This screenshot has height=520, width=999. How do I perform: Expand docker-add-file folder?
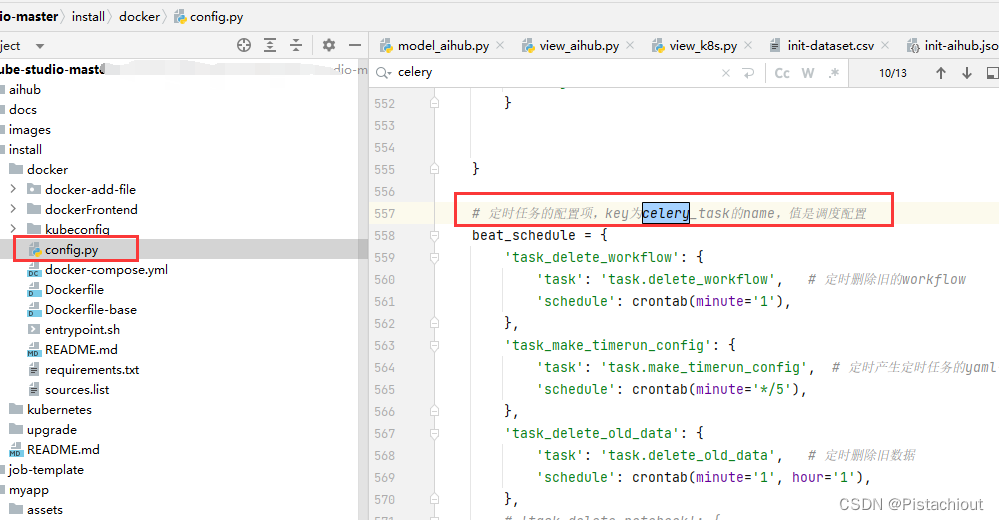[13, 189]
